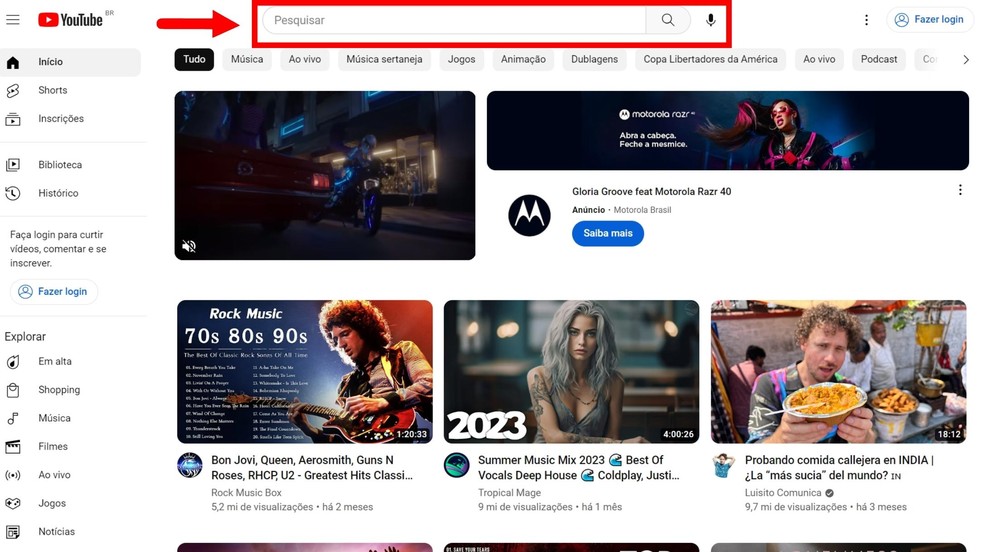The width and height of the screenshot is (984, 552).
Task: Open the hamburger guide menu
Action: [x=13, y=20]
